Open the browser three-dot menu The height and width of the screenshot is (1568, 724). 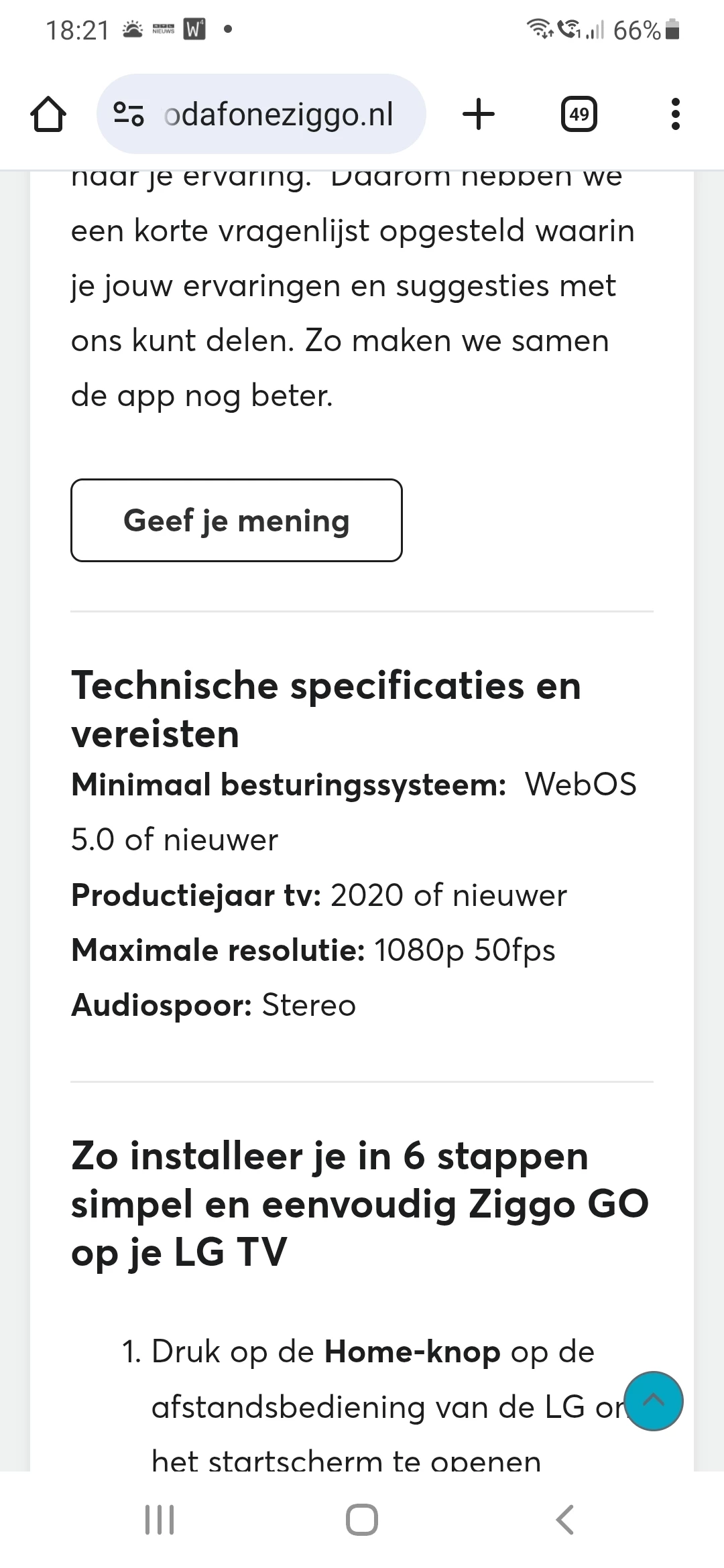pyautogui.click(x=675, y=115)
